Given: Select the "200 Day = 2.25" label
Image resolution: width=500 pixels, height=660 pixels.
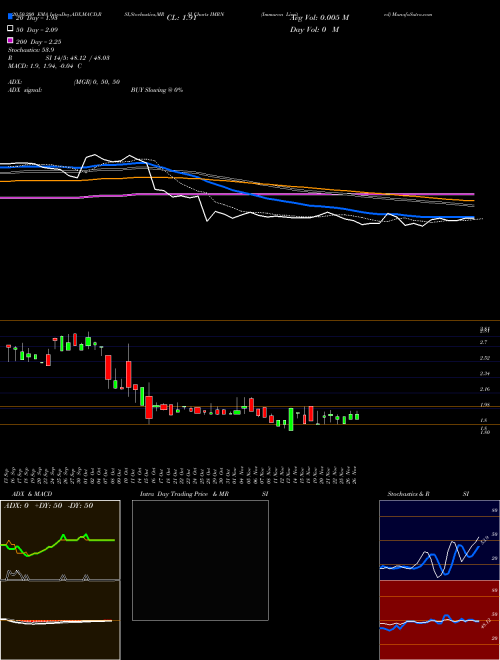Looking at the screenshot, I should 39,41.
